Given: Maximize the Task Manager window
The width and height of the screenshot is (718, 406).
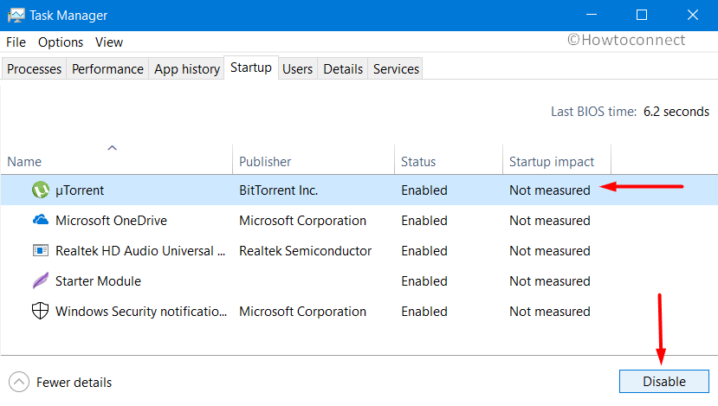Looking at the screenshot, I should [642, 15].
